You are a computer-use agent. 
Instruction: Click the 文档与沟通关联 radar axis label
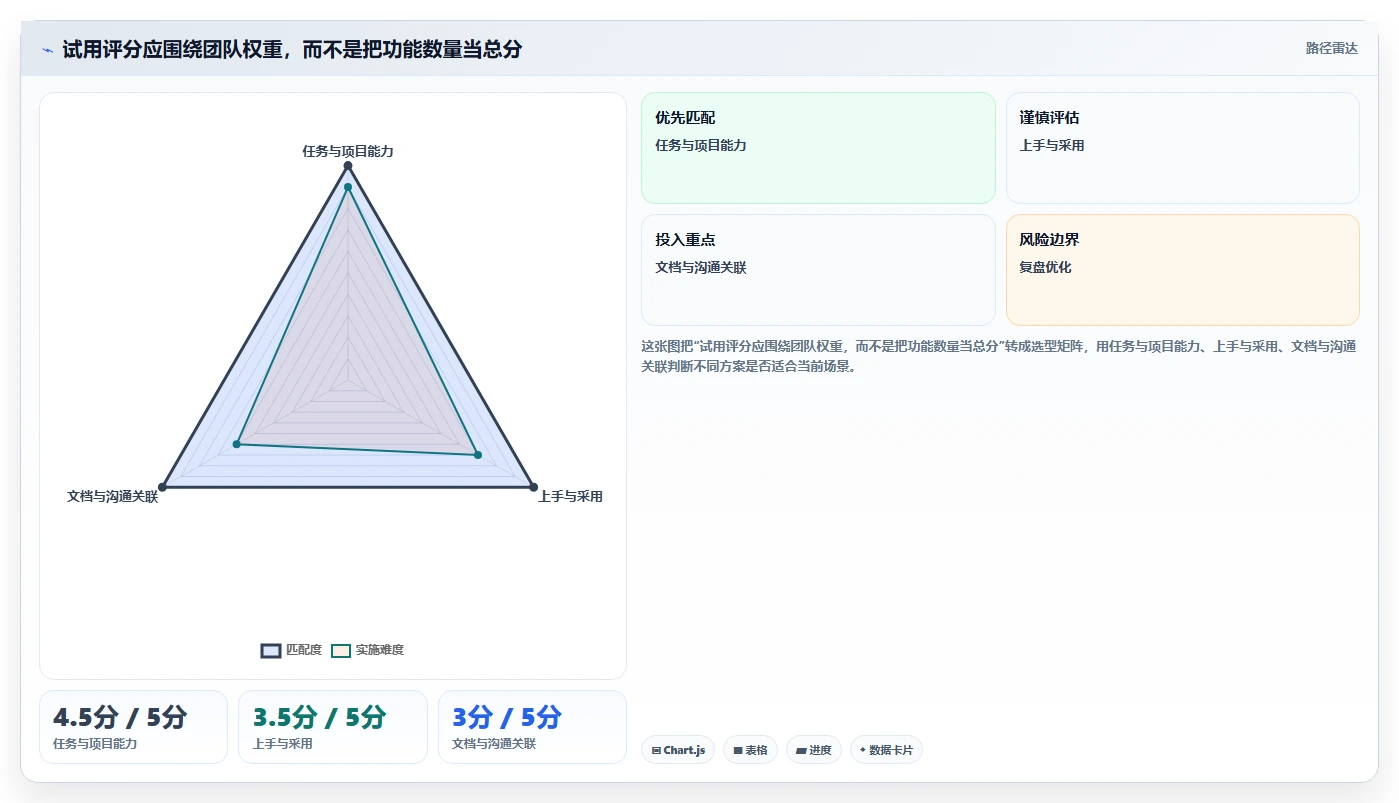[112, 496]
